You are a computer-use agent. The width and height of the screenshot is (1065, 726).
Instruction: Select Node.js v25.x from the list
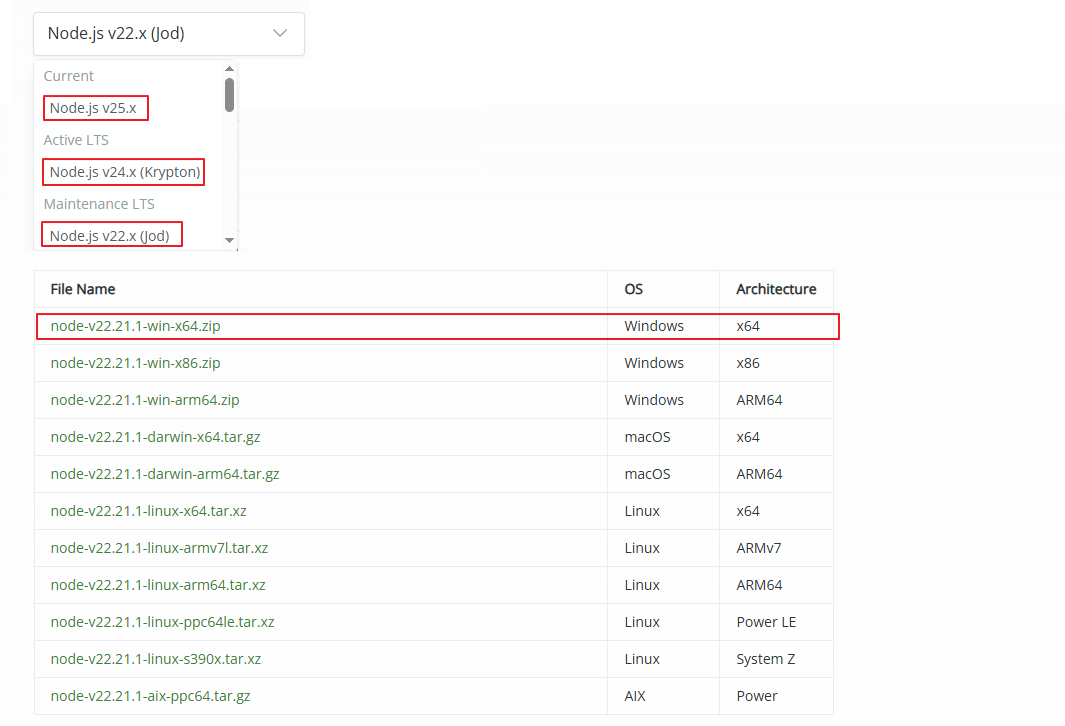pyautogui.click(x=93, y=108)
